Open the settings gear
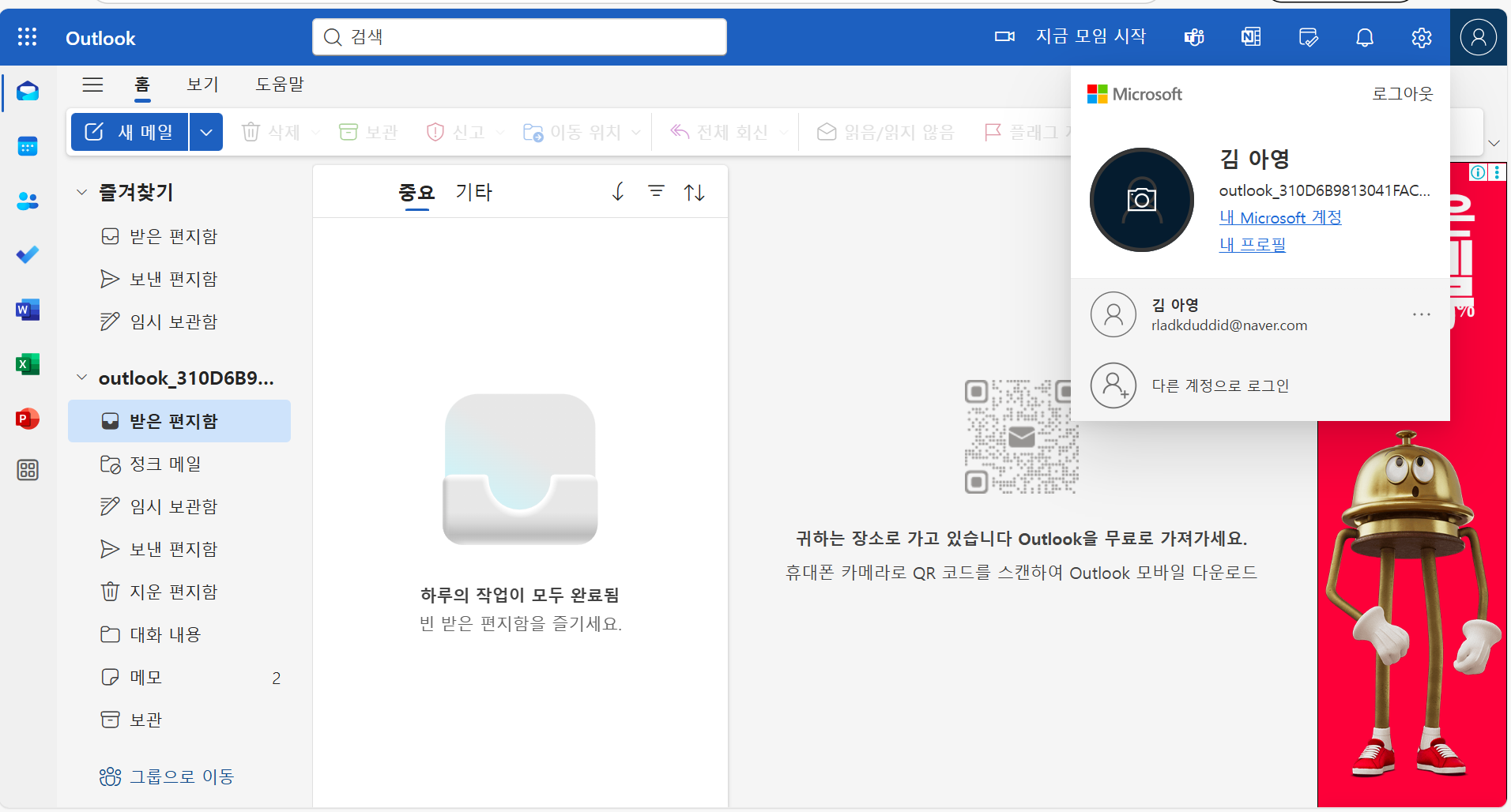The image size is (1511, 812). [x=1422, y=37]
